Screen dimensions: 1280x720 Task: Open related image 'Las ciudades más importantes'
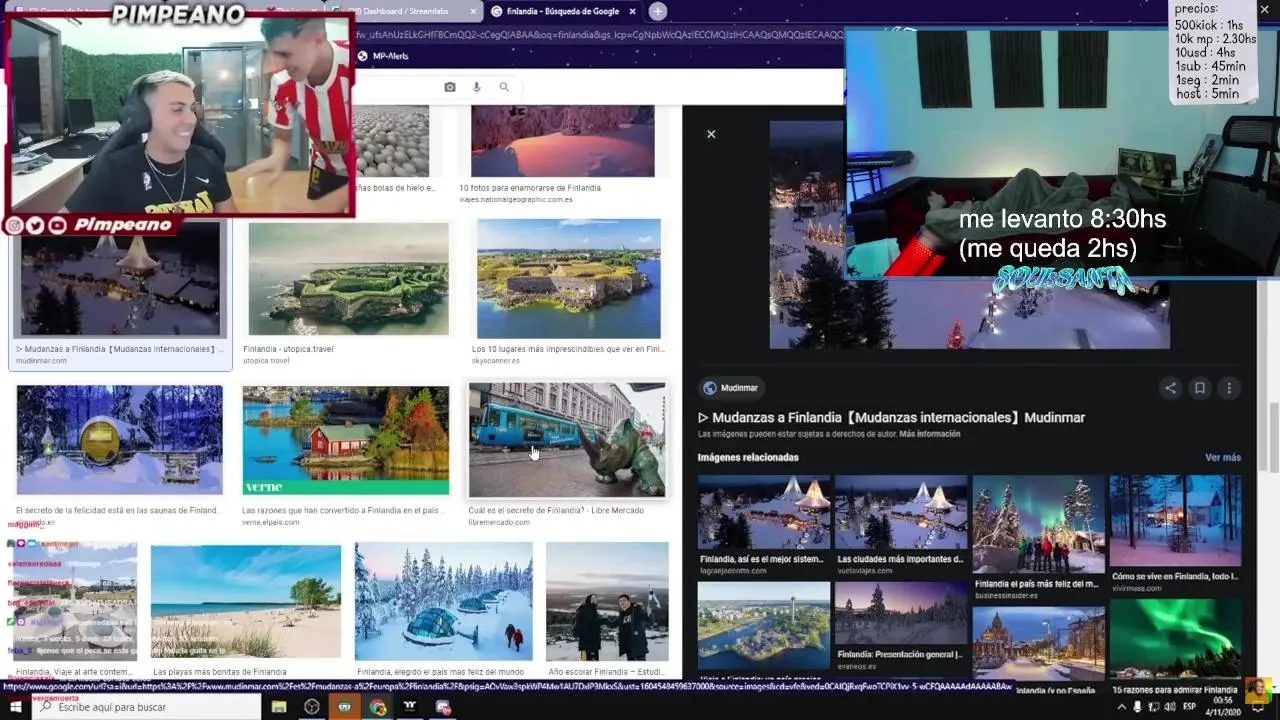click(x=901, y=512)
